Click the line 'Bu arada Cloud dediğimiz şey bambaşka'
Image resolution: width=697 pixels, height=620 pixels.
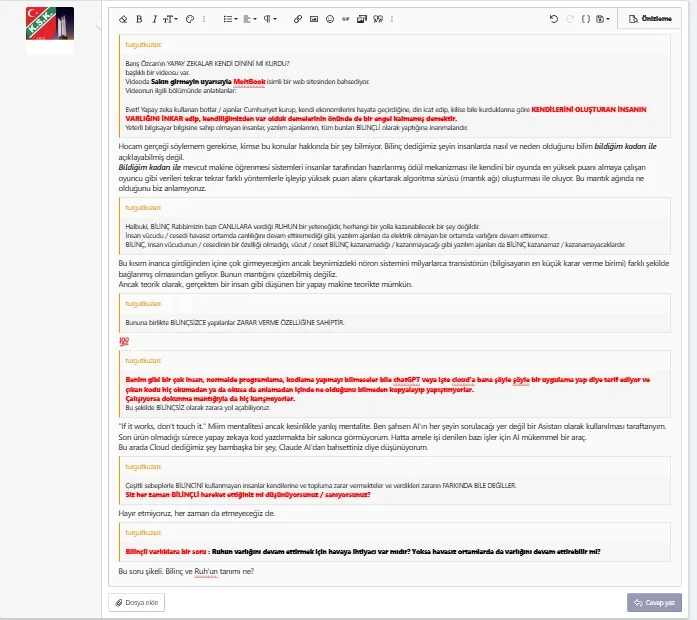(x=273, y=448)
